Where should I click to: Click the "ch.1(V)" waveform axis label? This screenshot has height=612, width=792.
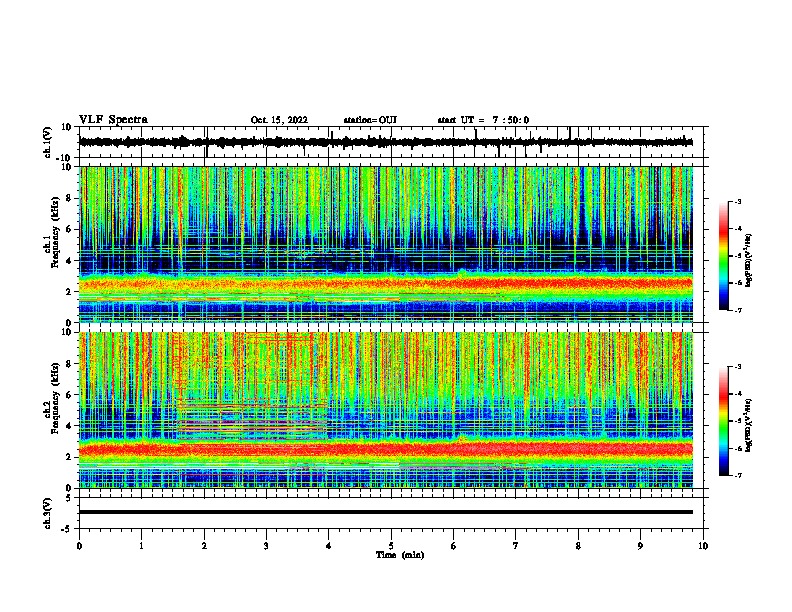(48, 142)
